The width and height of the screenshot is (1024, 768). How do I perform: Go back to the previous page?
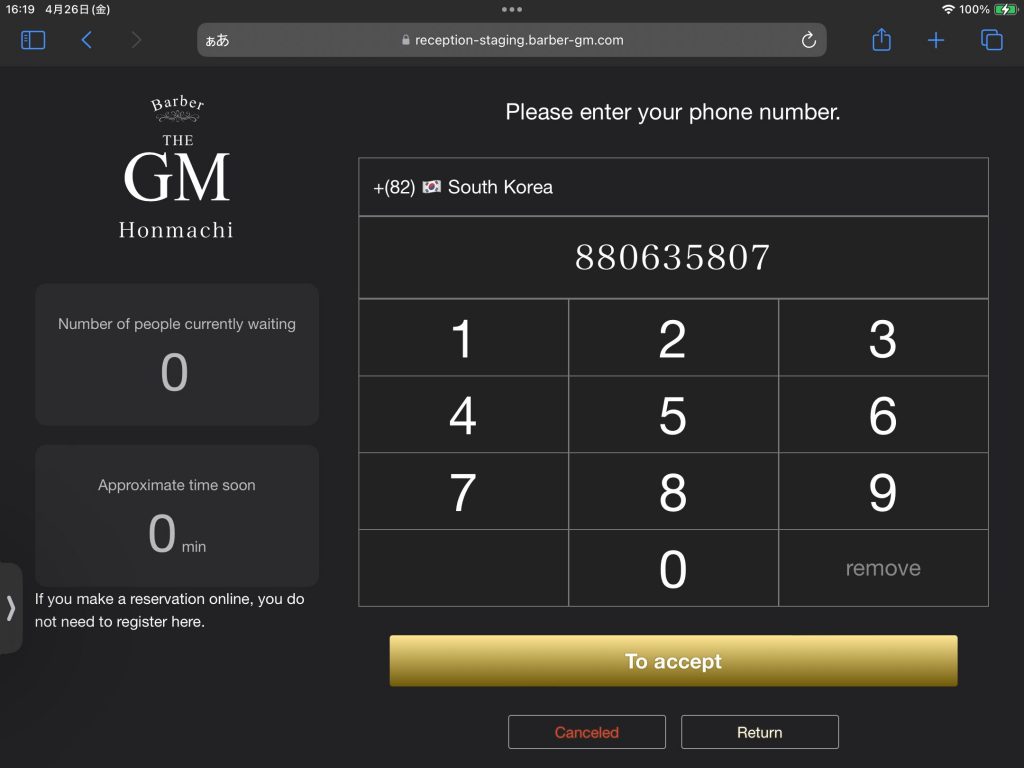pyautogui.click(x=87, y=40)
